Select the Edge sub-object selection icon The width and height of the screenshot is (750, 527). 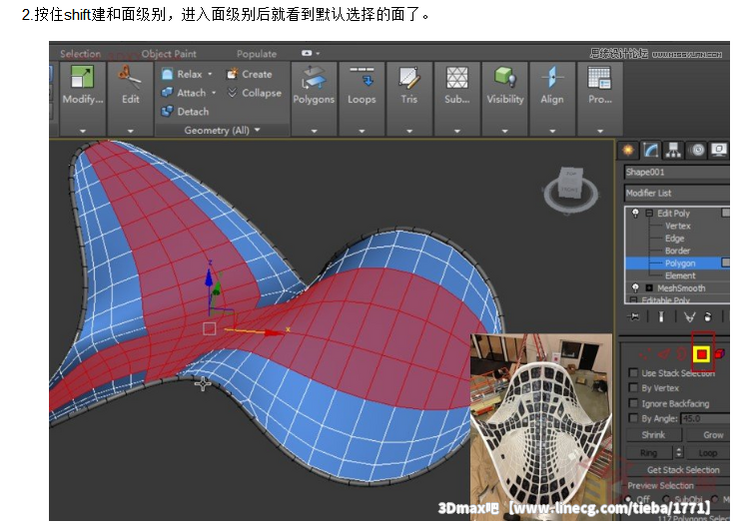point(663,354)
